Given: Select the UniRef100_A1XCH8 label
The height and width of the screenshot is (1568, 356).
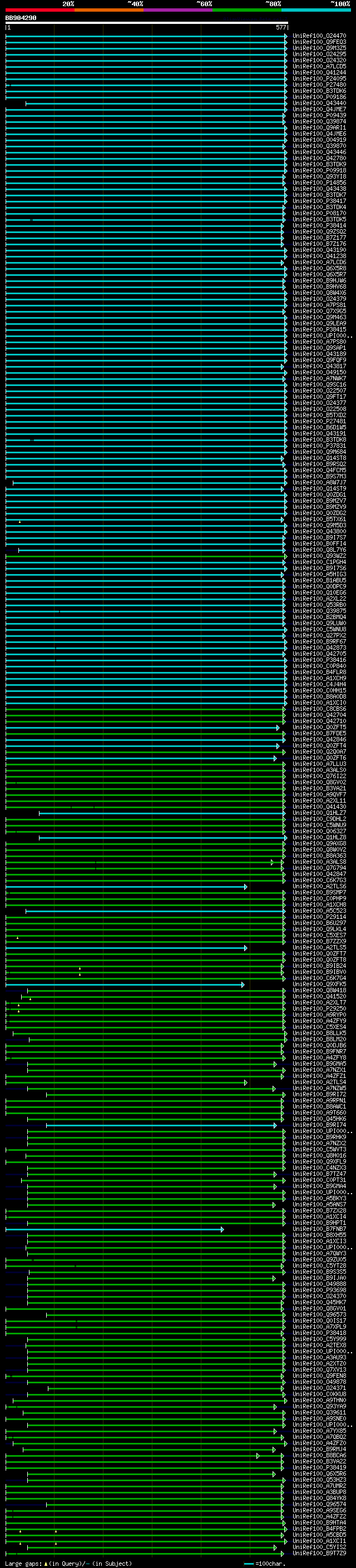Looking at the screenshot, I should click(319, 904).
